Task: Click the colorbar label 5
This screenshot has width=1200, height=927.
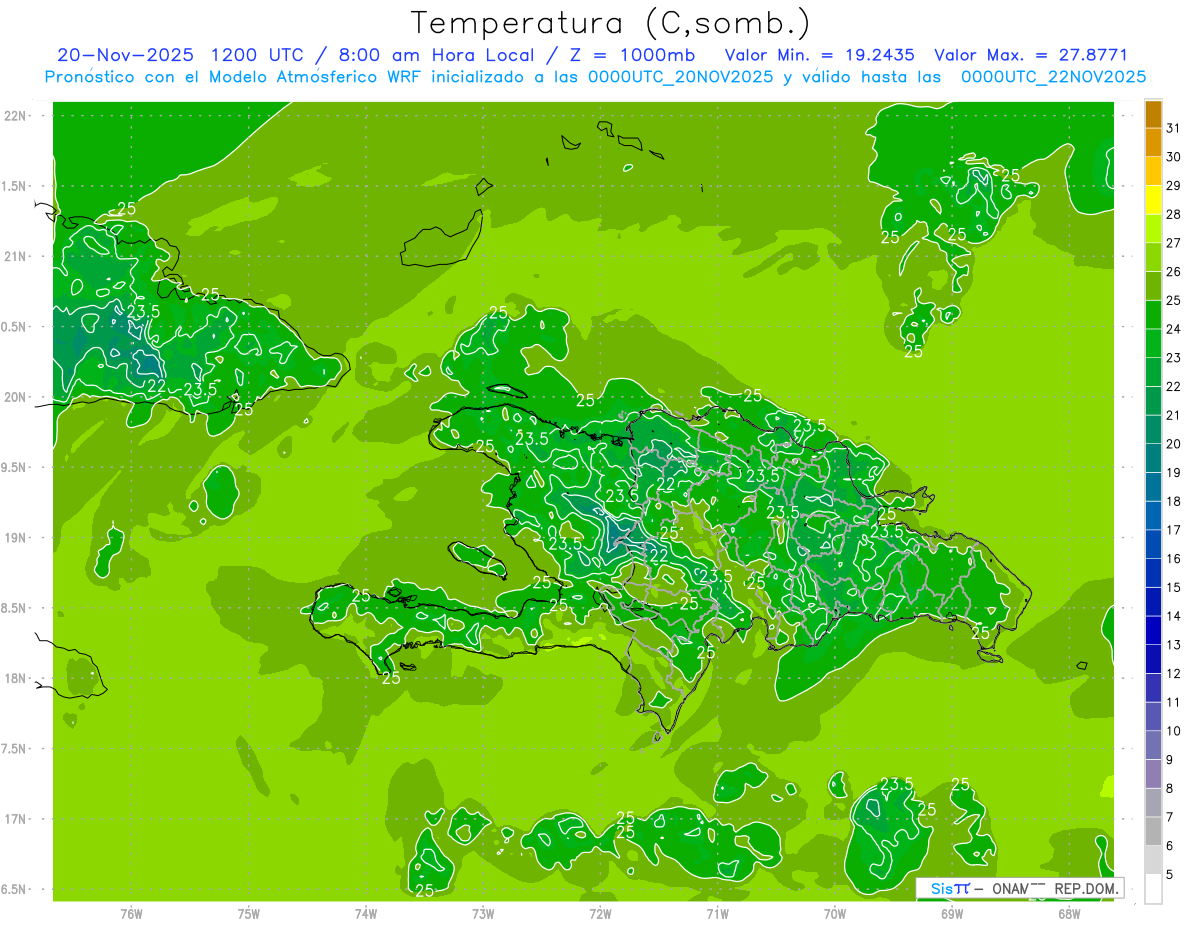Action: click(x=1170, y=875)
